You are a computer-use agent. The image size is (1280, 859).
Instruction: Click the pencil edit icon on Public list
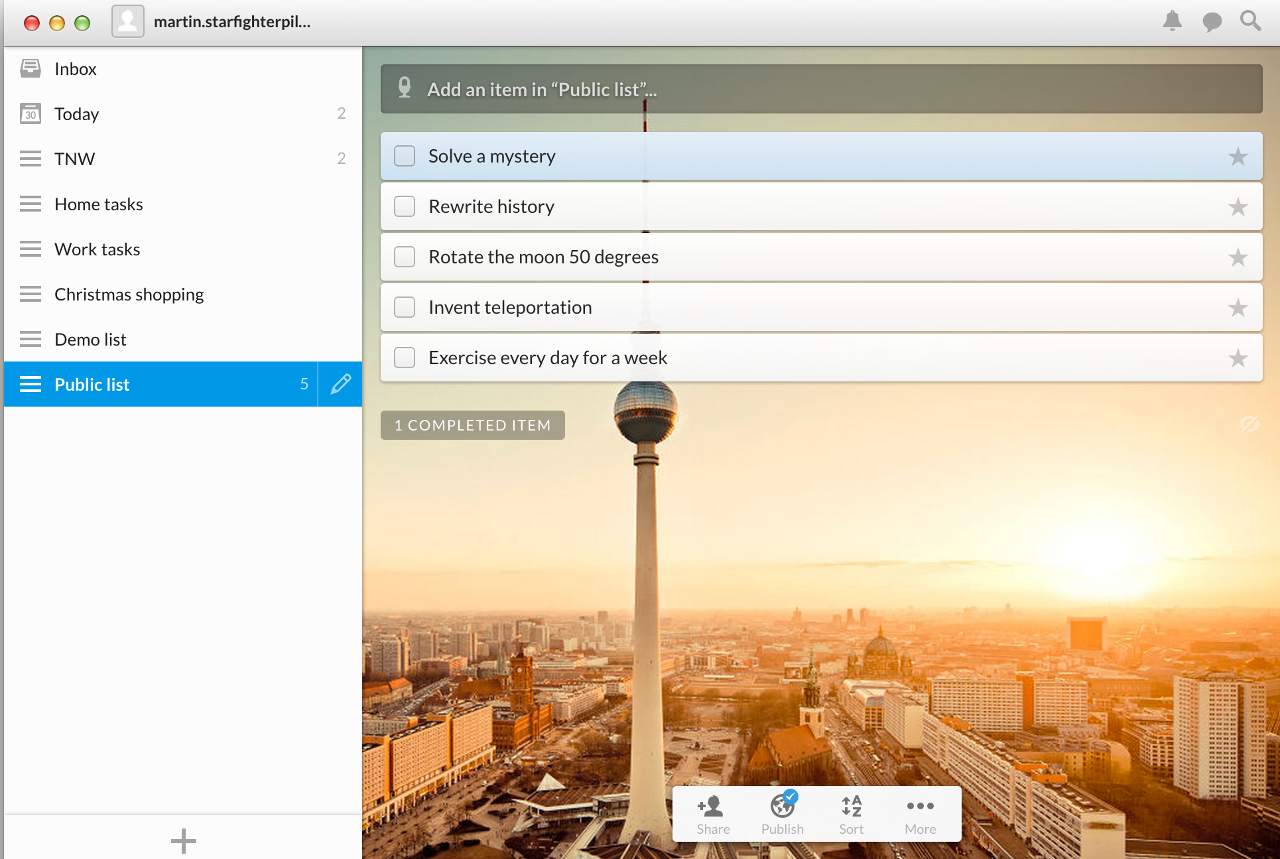point(340,384)
